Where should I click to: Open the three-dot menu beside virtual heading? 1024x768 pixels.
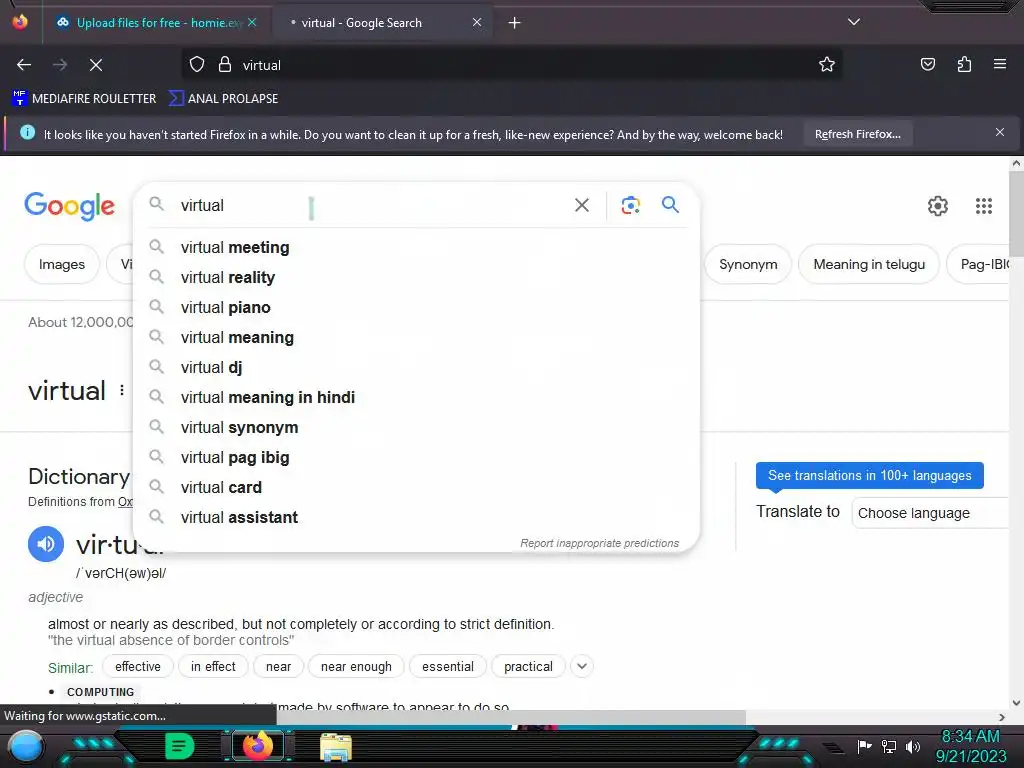click(121, 391)
